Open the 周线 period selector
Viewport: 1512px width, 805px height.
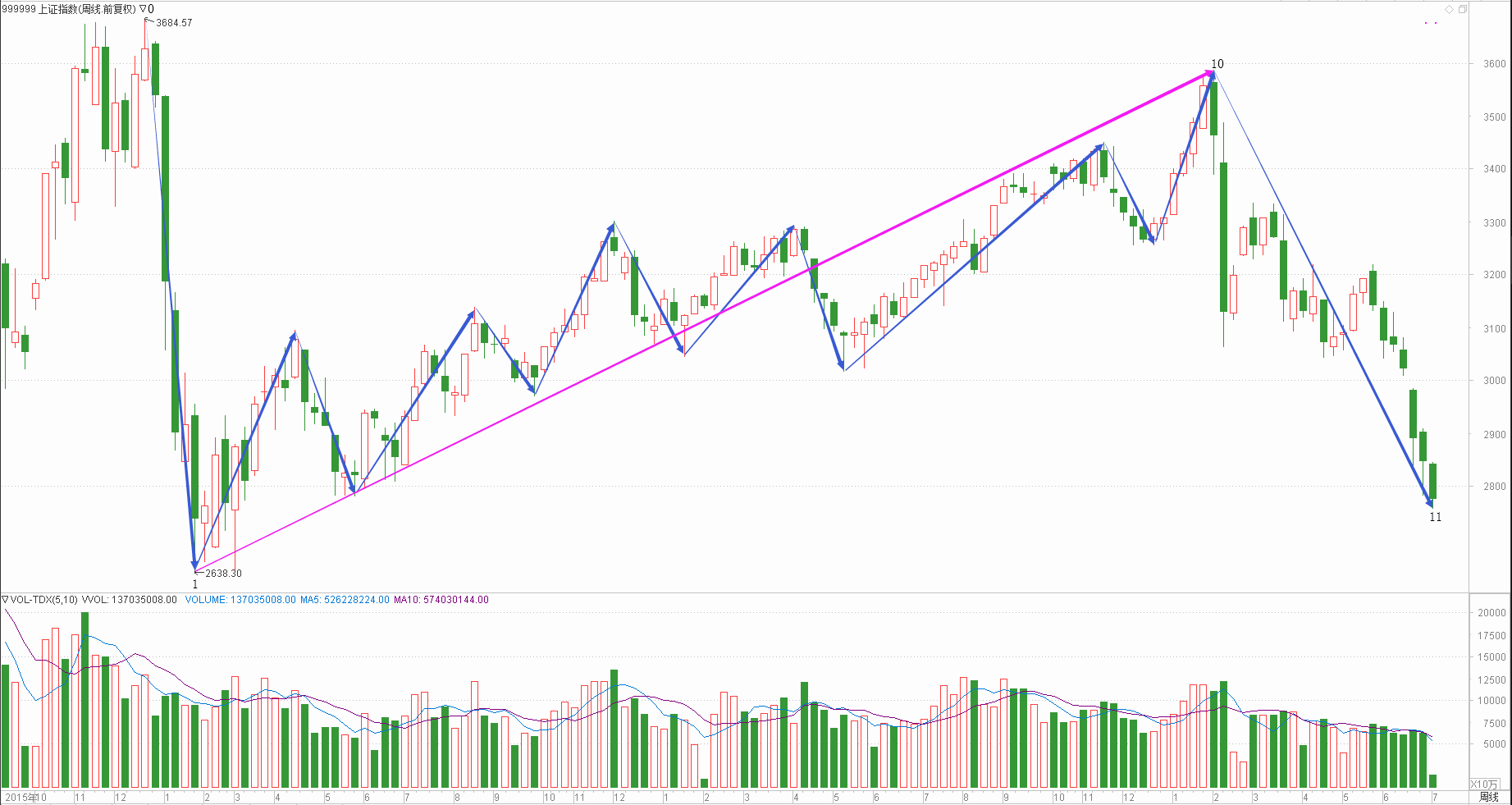tap(1488, 797)
